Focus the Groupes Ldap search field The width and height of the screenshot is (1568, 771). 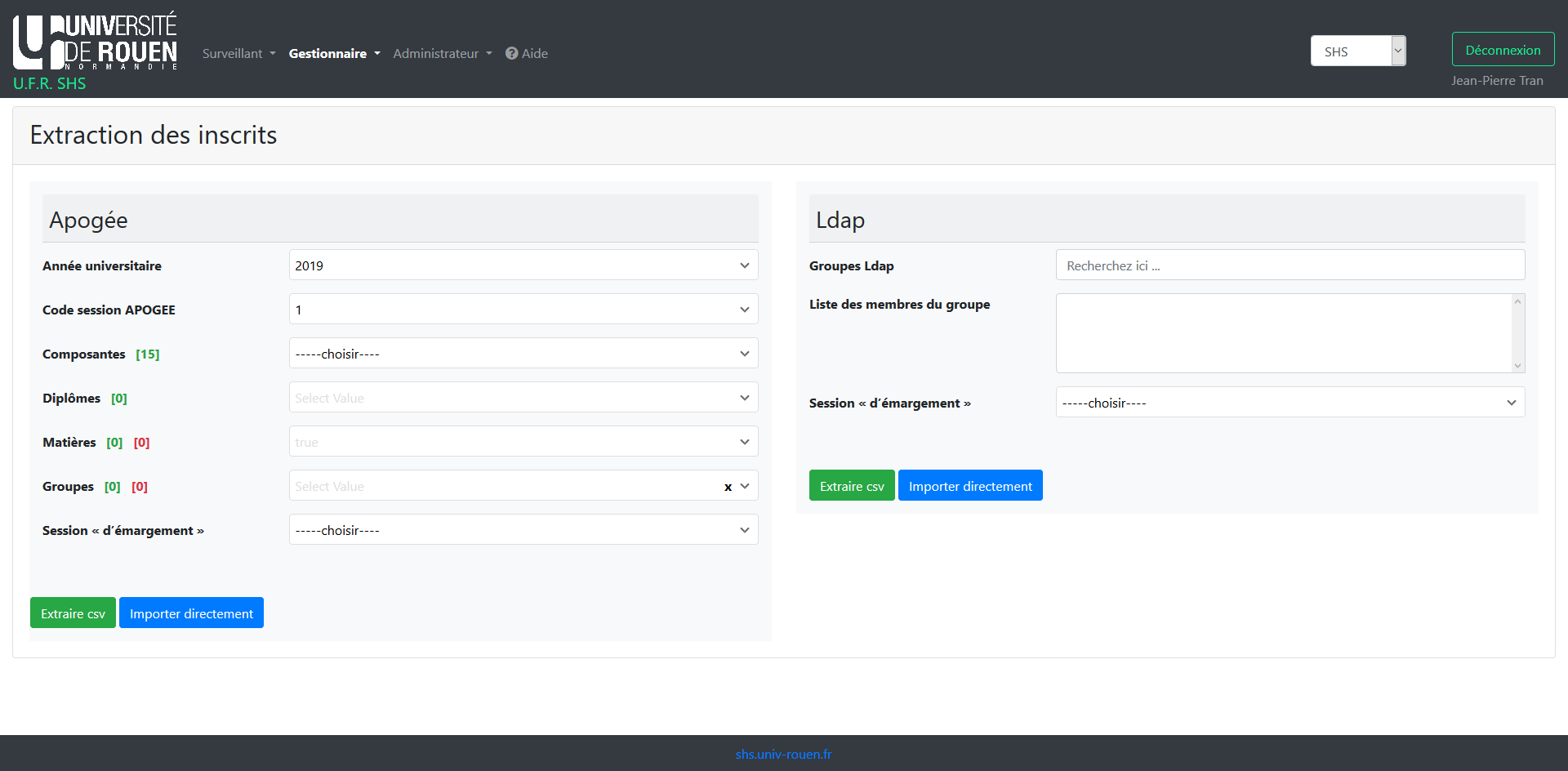[1290, 265]
